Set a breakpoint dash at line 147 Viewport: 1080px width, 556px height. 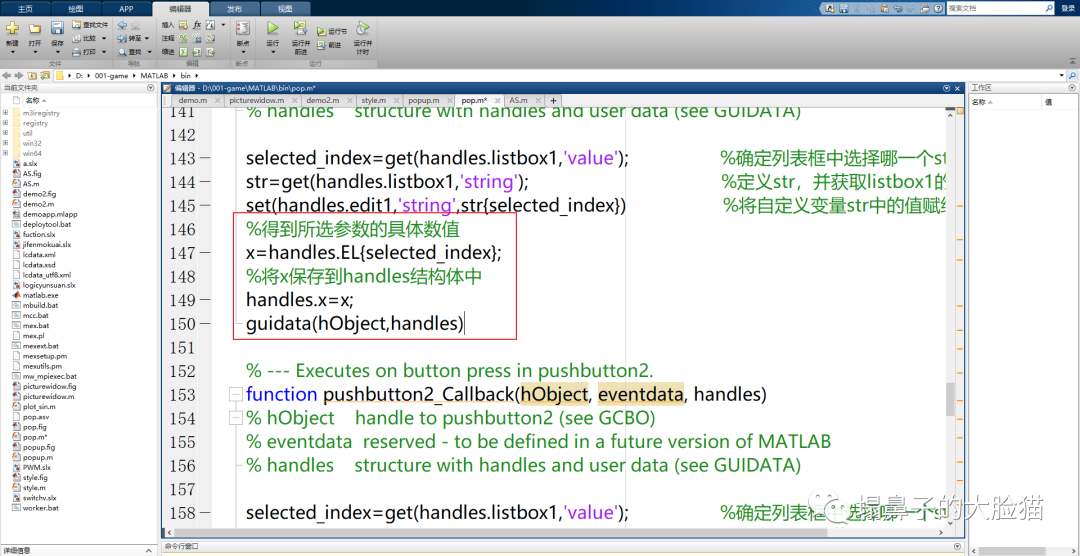(207, 254)
